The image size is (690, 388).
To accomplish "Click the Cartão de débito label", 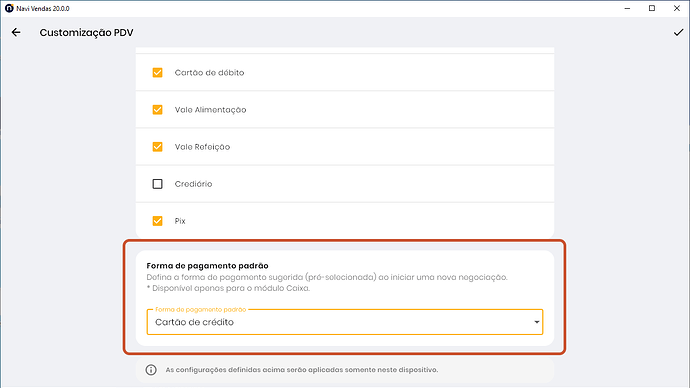I will click(x=209, y=73).
